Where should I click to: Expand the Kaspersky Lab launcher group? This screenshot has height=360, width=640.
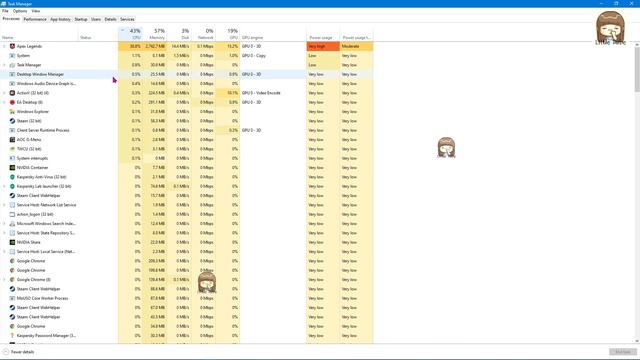4,187
